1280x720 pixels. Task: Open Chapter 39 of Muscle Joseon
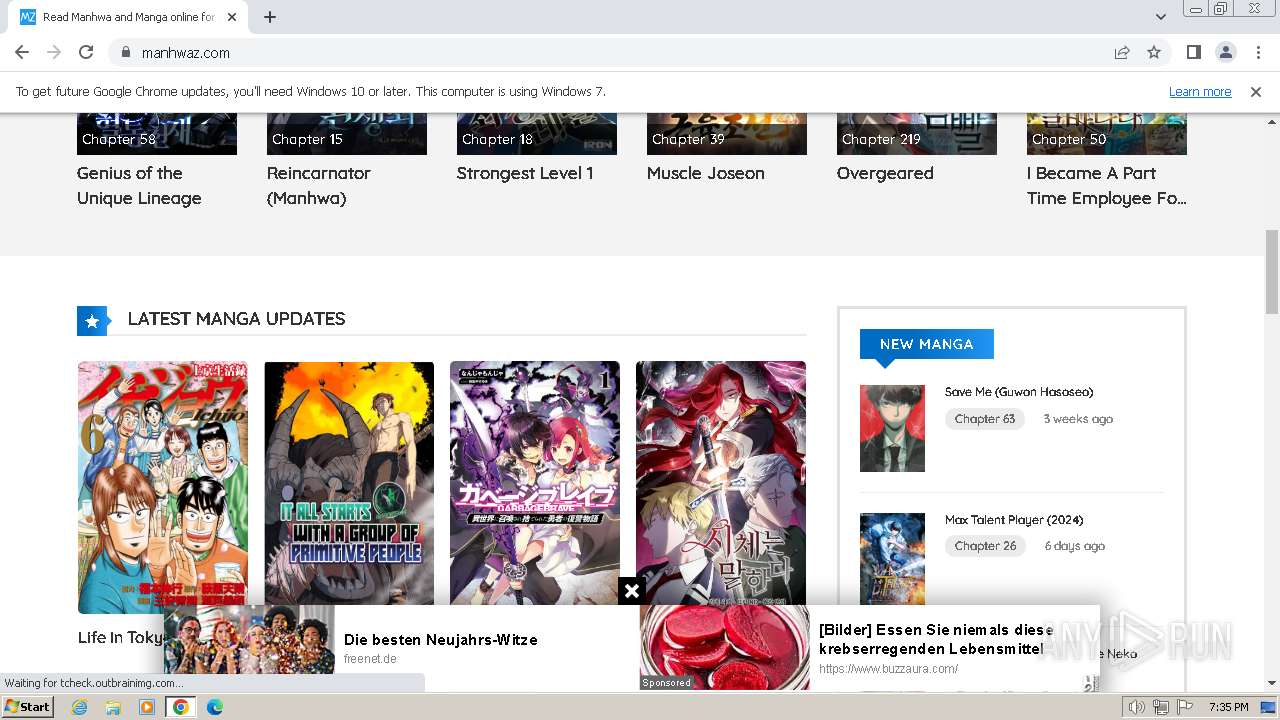688,139
